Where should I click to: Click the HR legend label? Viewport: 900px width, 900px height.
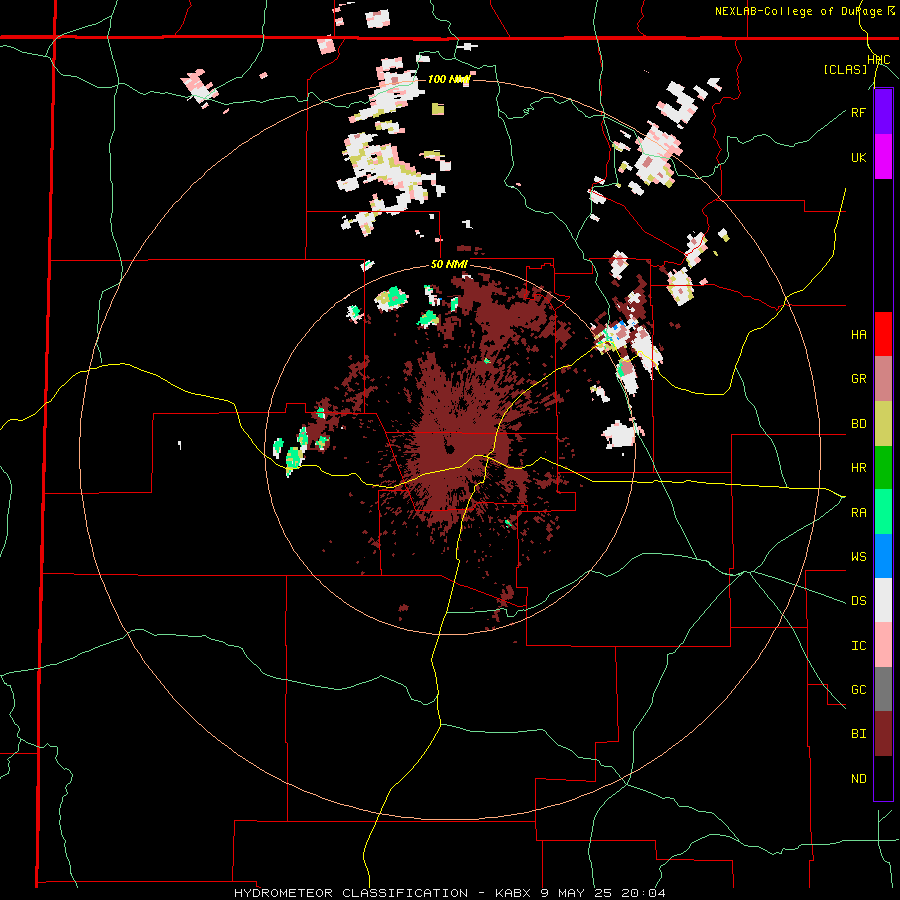[858, 468]
